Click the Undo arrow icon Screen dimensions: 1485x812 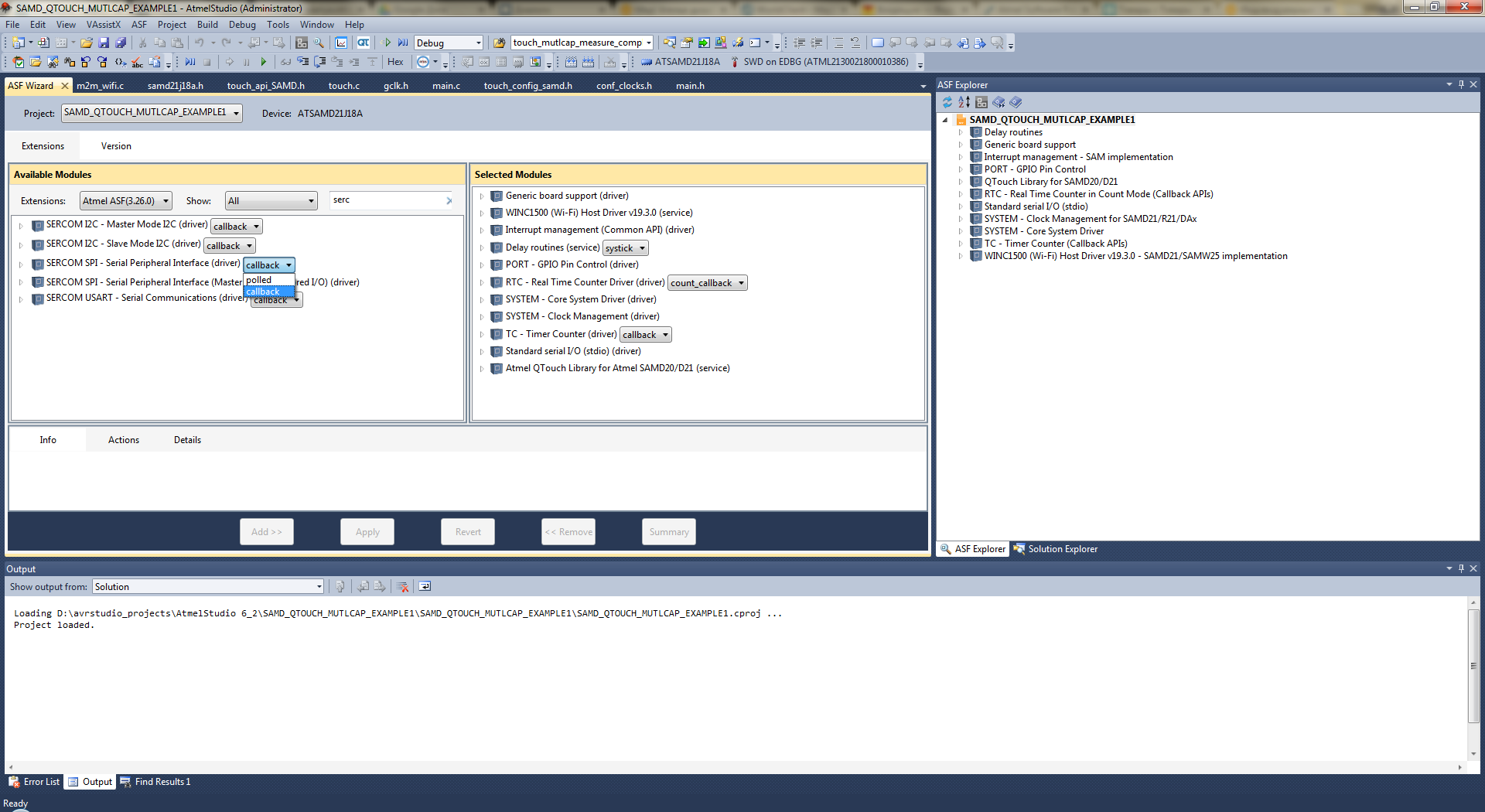pos(200,43)
